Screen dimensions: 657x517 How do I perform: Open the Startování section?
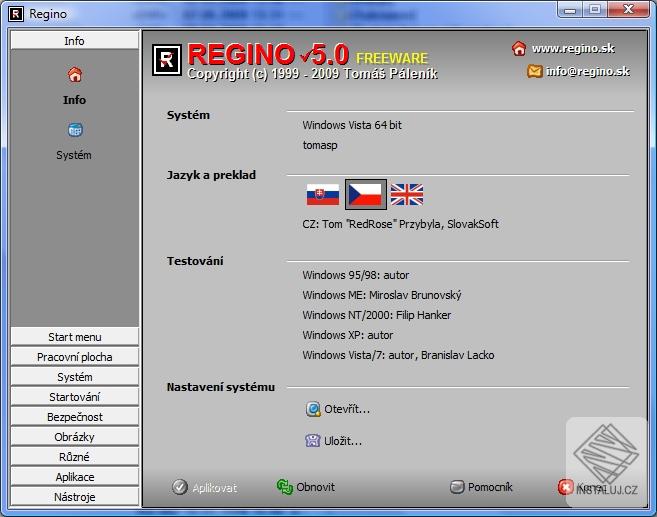pos(75,397)
